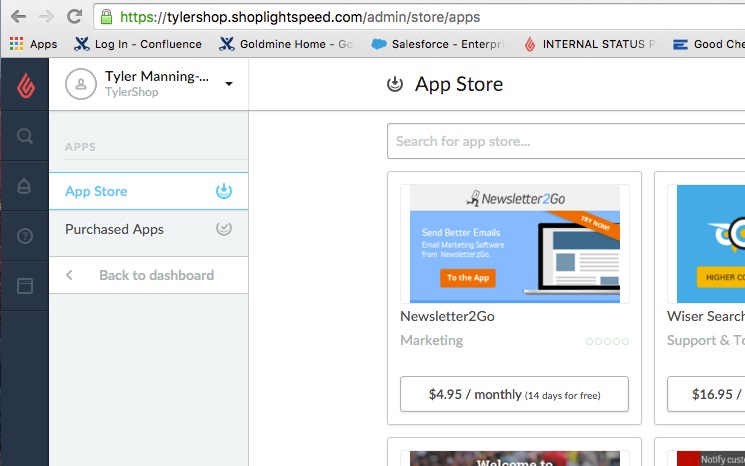Click the App Store download icon in sidebar
This screenshot has width=745, height=466.
224,191
